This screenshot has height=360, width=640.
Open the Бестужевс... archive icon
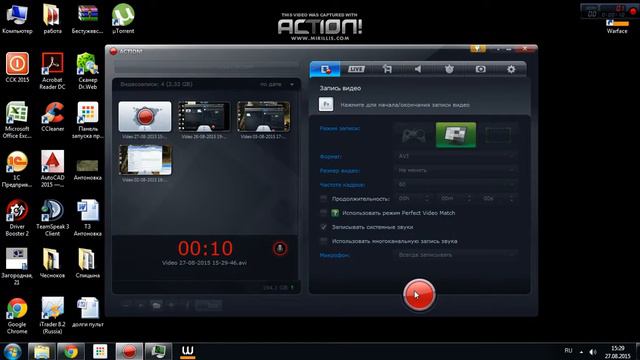(x=87, y=19)
